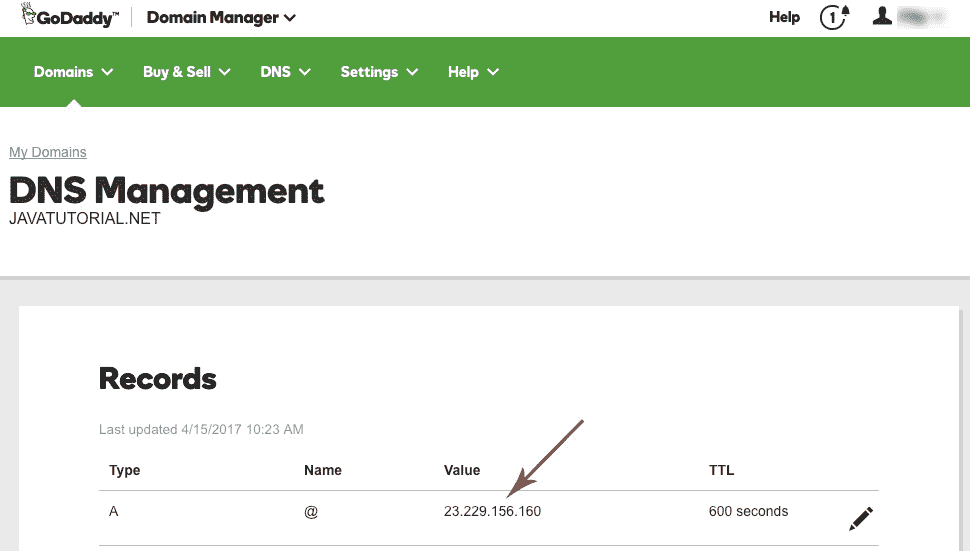
Task: Expand the Settings menu chevron
Action: click(x=412, y=72)
